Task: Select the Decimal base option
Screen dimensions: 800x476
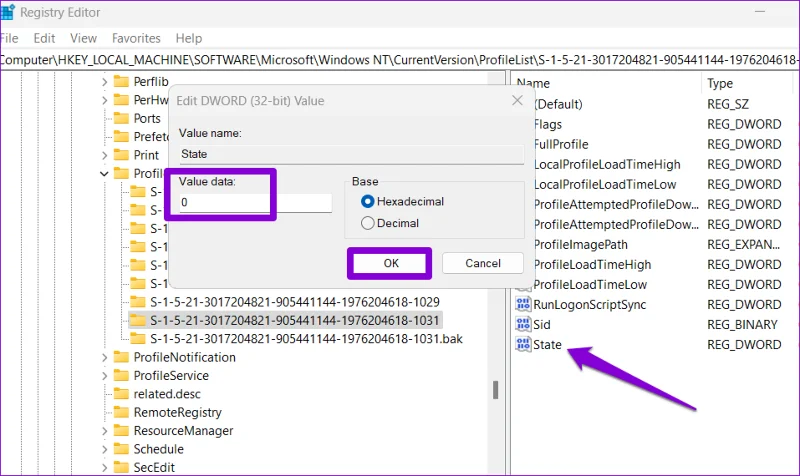Action: pyautogui.click(x=367, y=223)
